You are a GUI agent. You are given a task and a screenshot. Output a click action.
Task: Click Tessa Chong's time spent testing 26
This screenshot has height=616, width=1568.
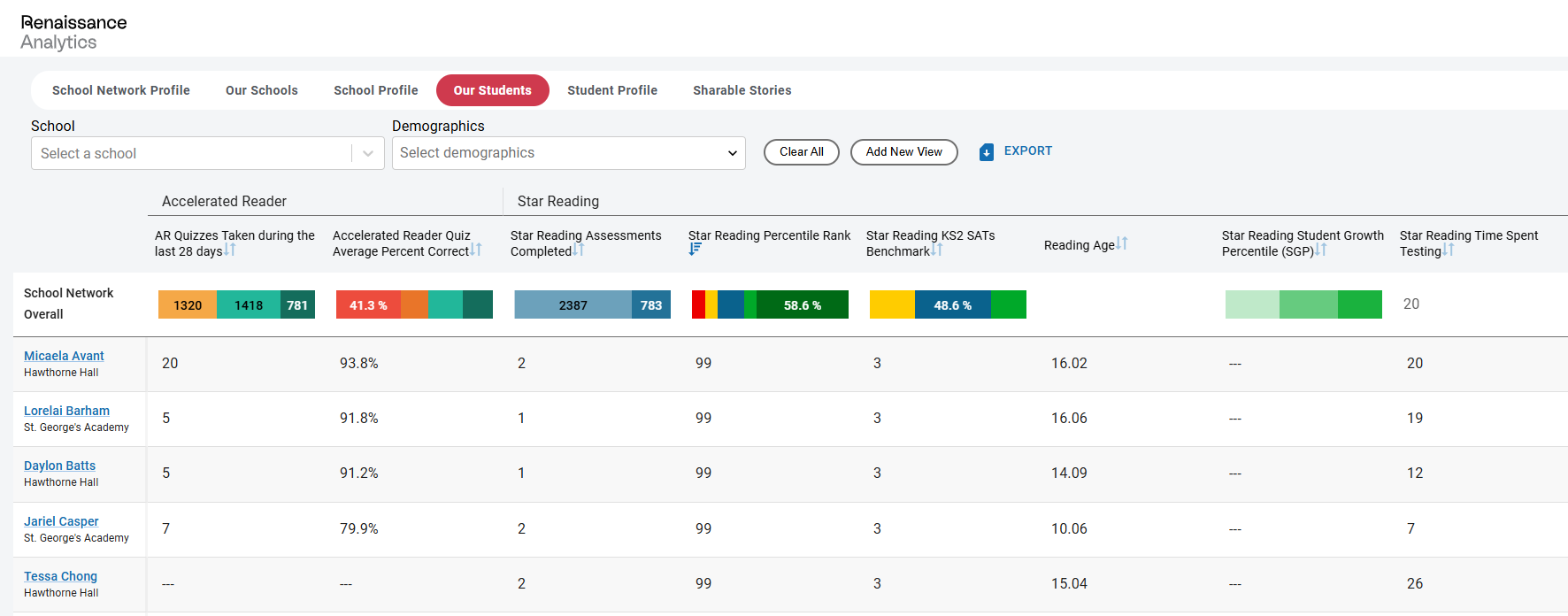pos(1415,583)
